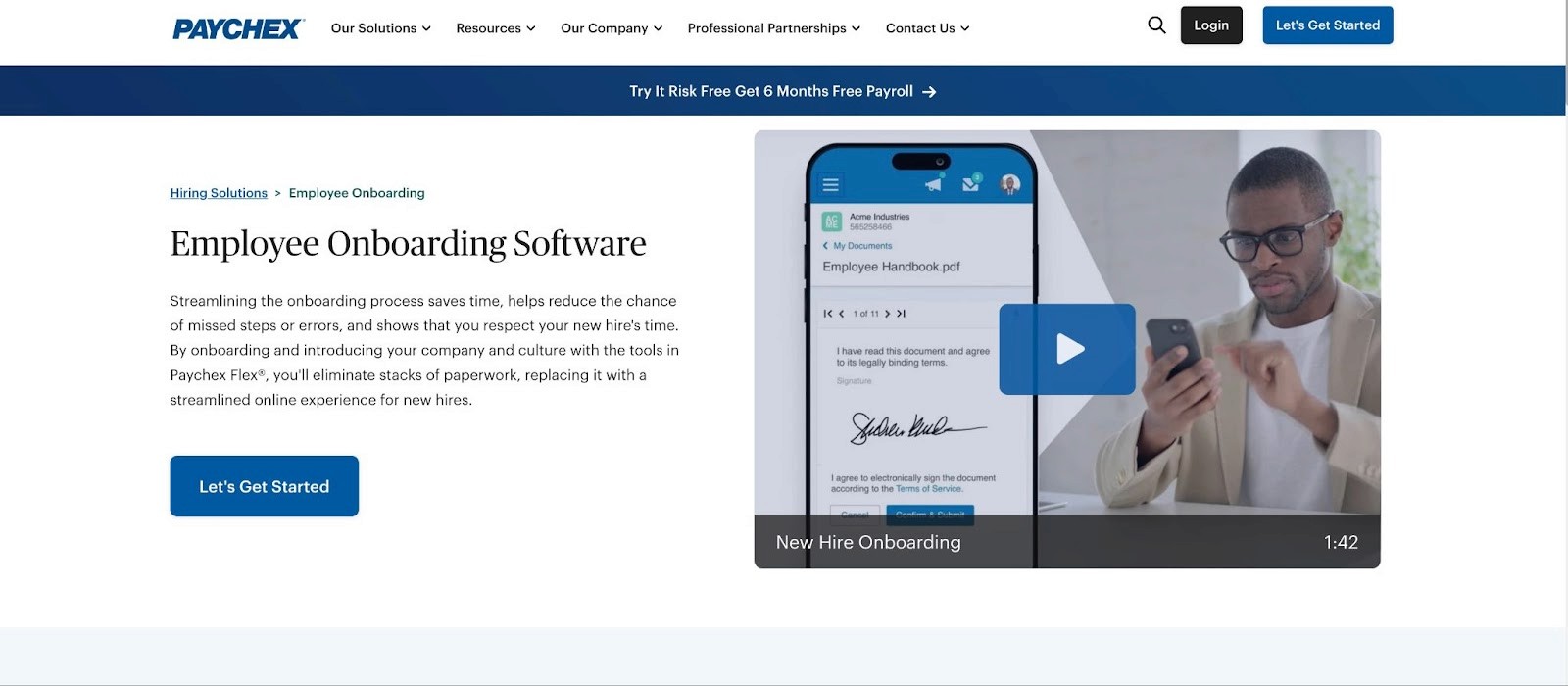Open the search magnifier icon
Viewport: 1568px width, 686px height.
pos(1156,25)
